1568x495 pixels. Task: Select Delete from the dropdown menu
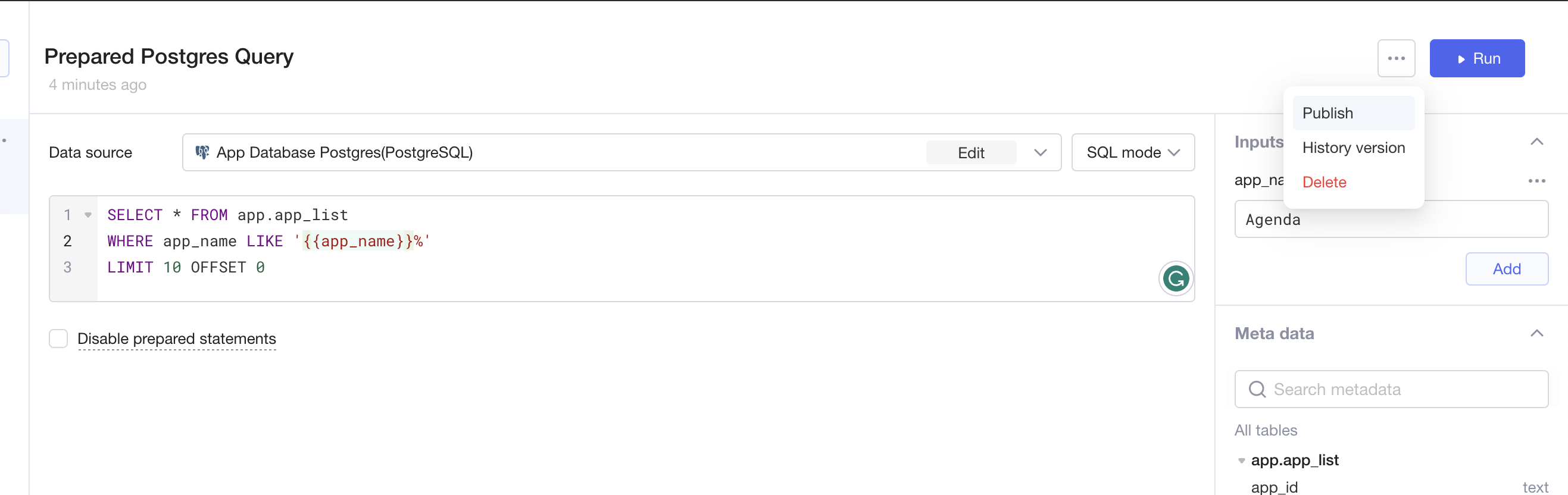click(x=1324, y=182)
